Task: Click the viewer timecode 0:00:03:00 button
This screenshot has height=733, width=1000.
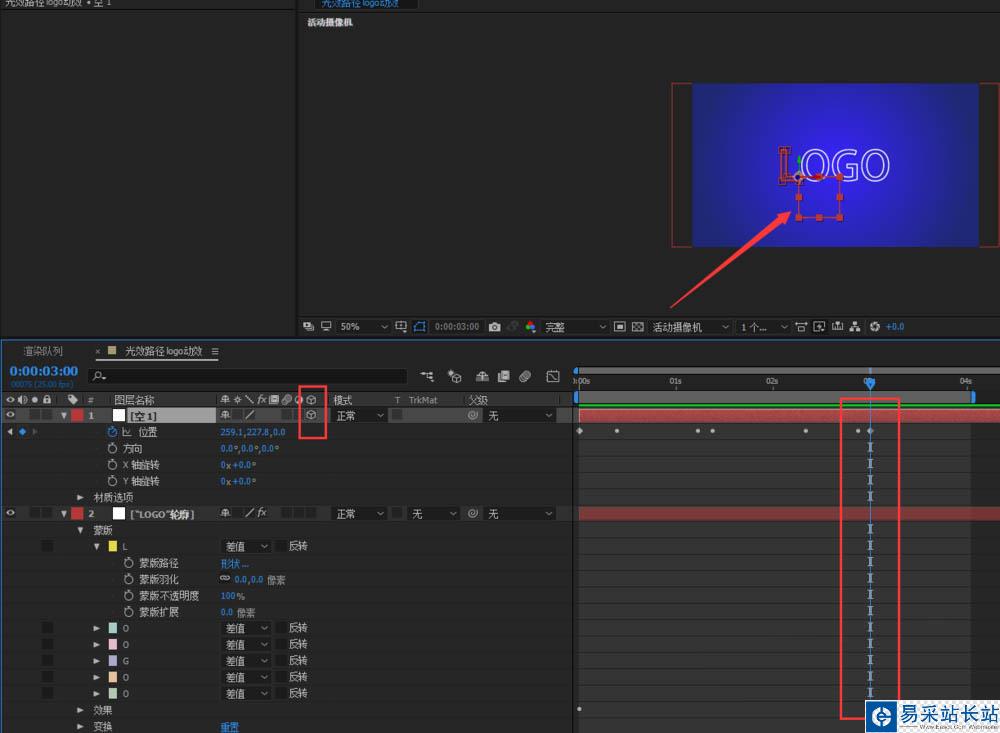Action: click(x=457, y=327)
